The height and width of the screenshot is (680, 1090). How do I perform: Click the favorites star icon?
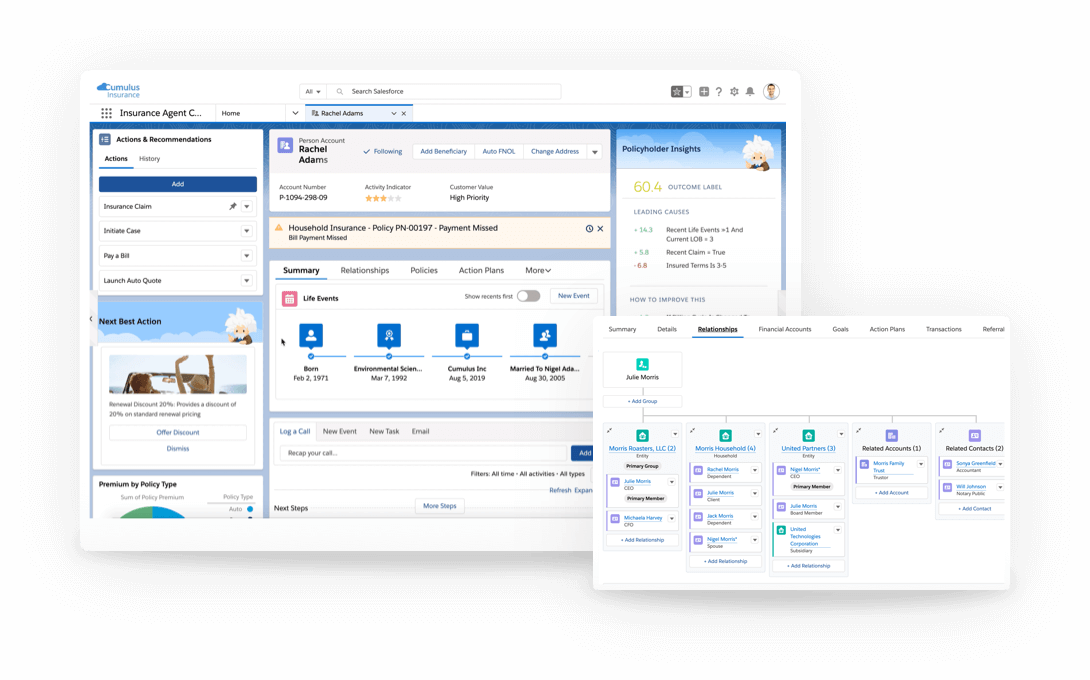(677, 91)
